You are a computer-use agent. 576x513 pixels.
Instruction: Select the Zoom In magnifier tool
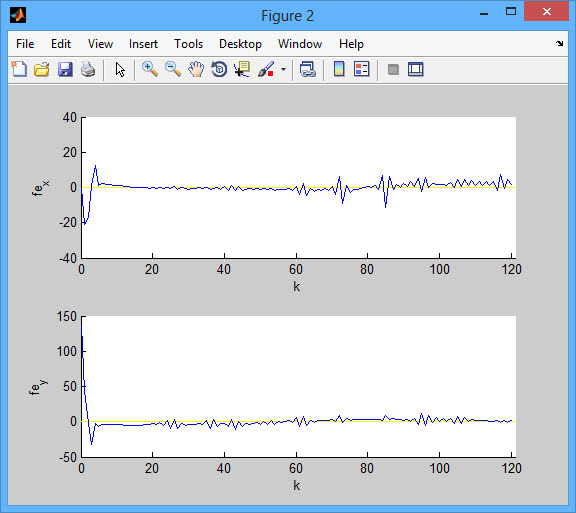(150, 69)
